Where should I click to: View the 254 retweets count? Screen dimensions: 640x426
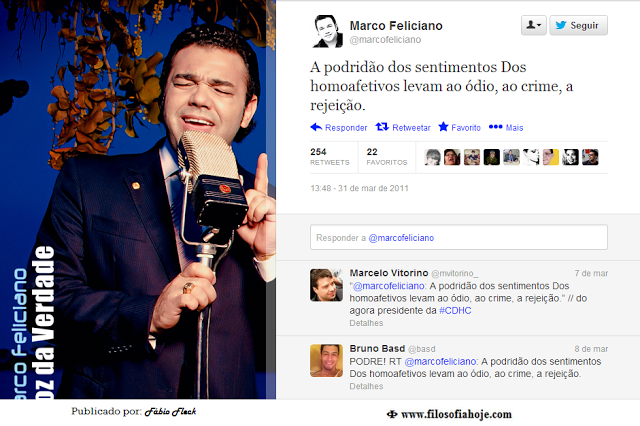click(330, 157)
